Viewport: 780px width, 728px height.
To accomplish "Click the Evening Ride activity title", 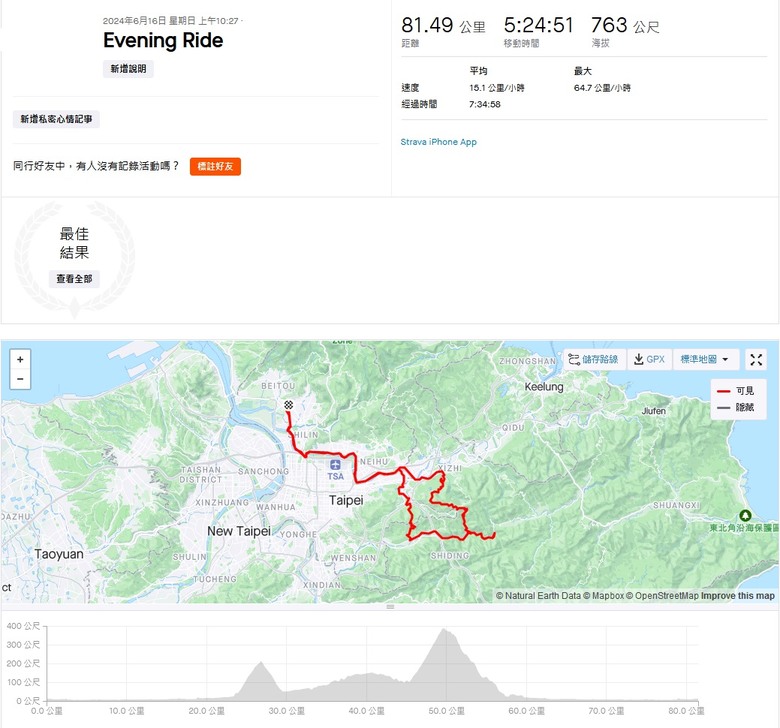I will click(163, 41).
